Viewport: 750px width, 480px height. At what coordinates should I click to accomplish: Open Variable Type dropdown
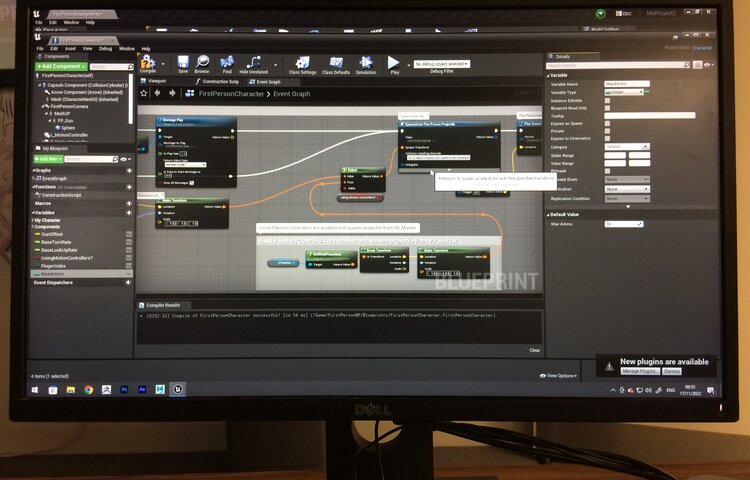pyautogui.click(x=624, y=92)
